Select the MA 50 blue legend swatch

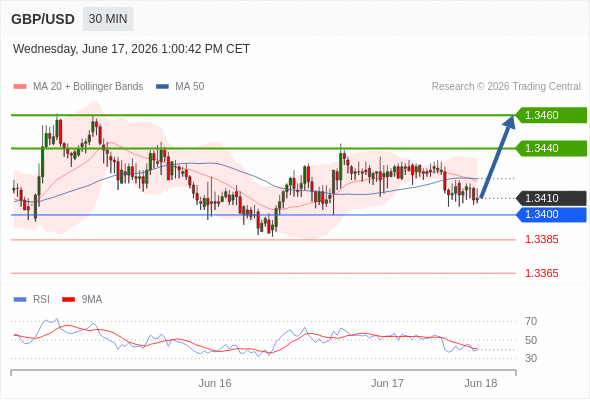(x=162, y=87)
